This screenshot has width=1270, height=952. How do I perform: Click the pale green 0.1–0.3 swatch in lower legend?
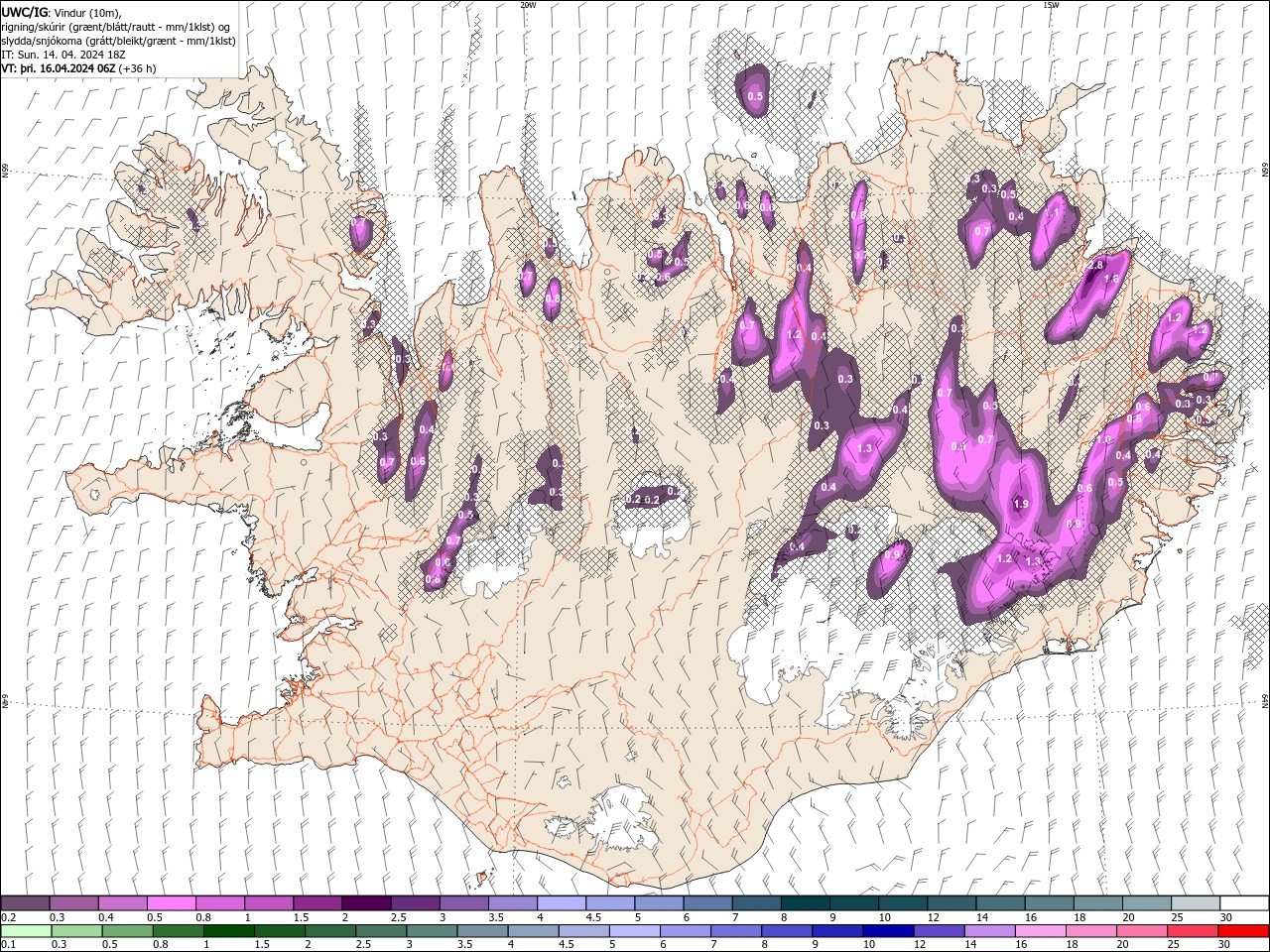click(26, 931)
